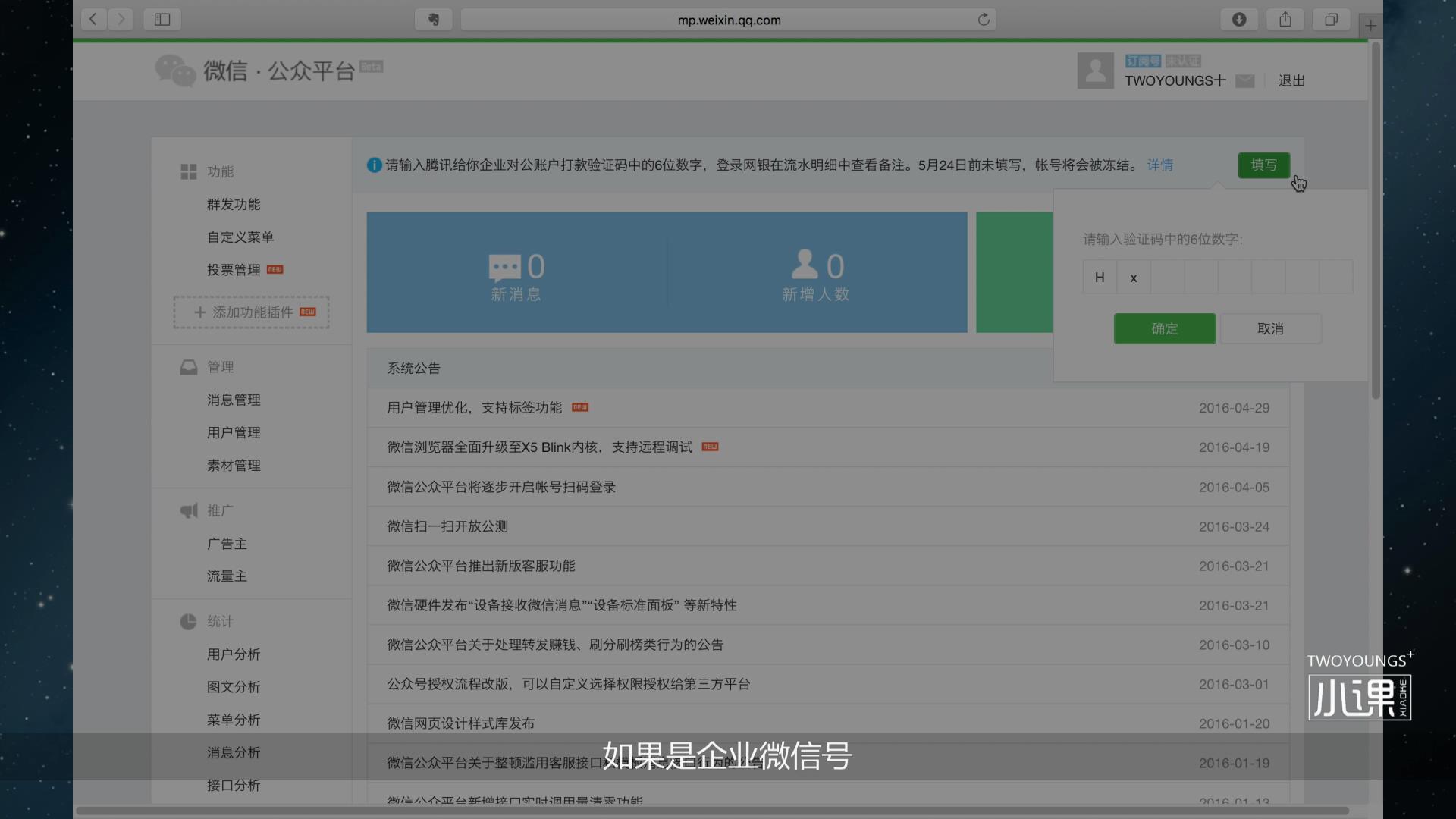Click the 填写 button in the notice bar

coord(1263,165)
